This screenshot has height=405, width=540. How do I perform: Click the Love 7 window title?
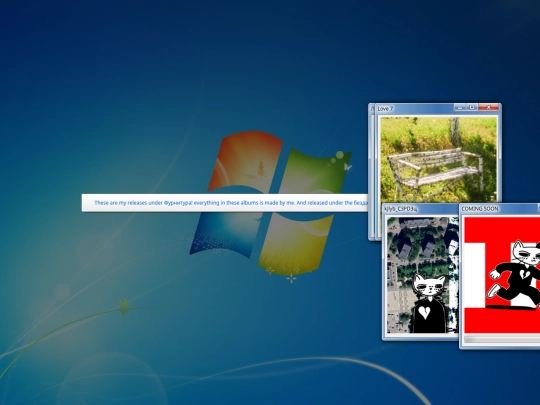click(x=385, y=109)
